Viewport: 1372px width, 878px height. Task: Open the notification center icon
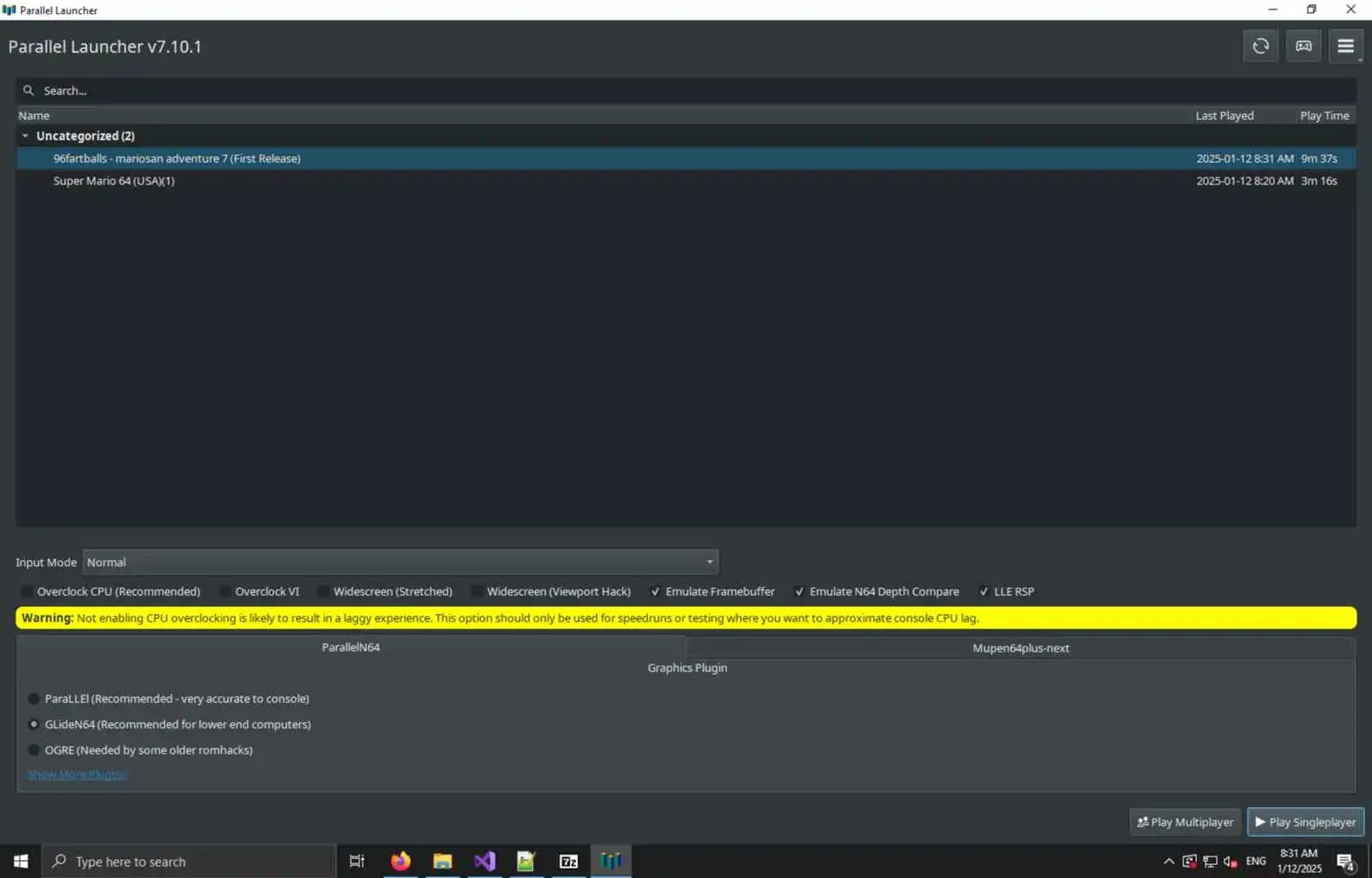(1345, 862)
